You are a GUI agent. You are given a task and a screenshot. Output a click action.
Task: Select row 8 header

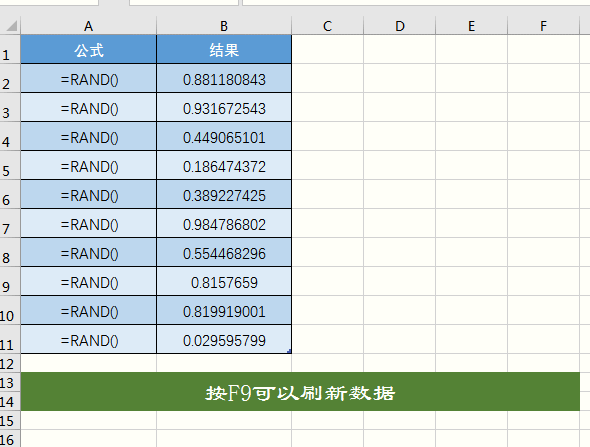pyautogui.click(x=10, y=252)
